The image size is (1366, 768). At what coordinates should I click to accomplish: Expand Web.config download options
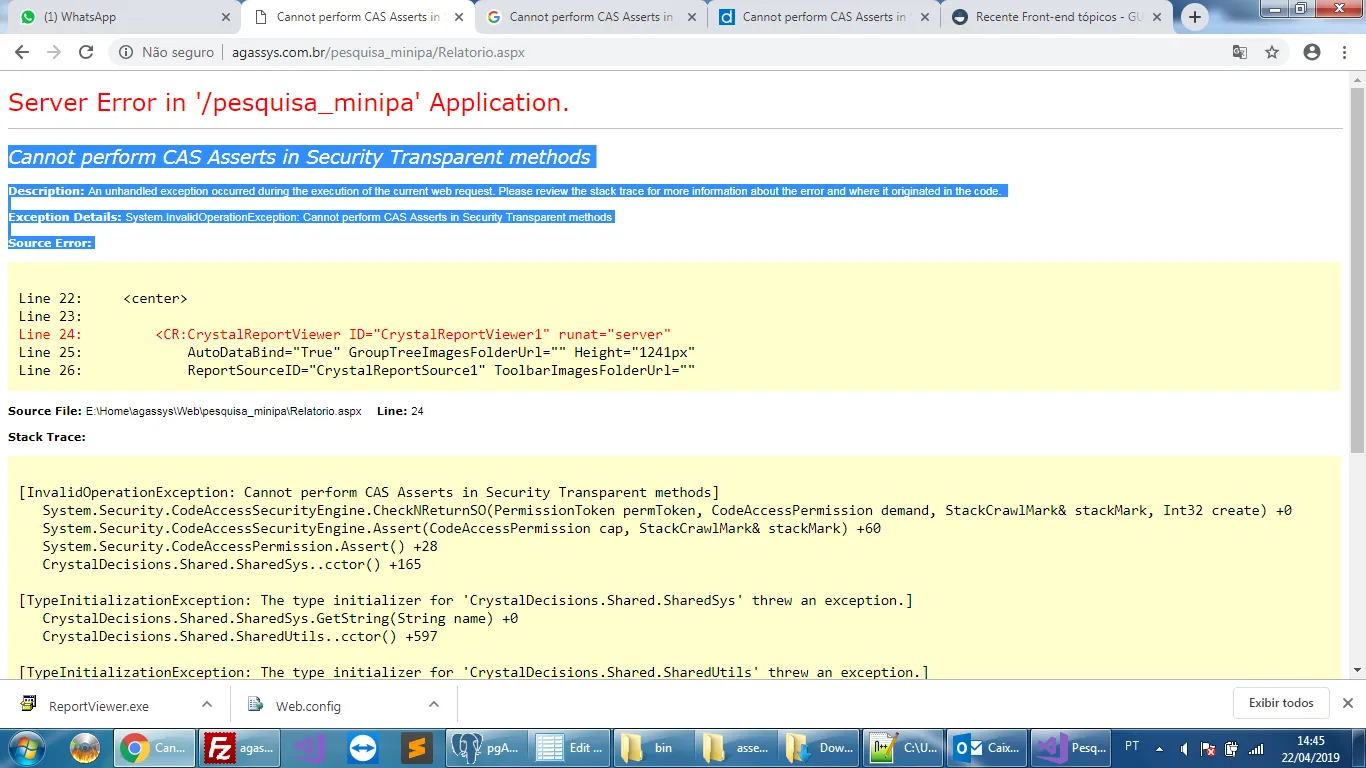pos(434,704)
